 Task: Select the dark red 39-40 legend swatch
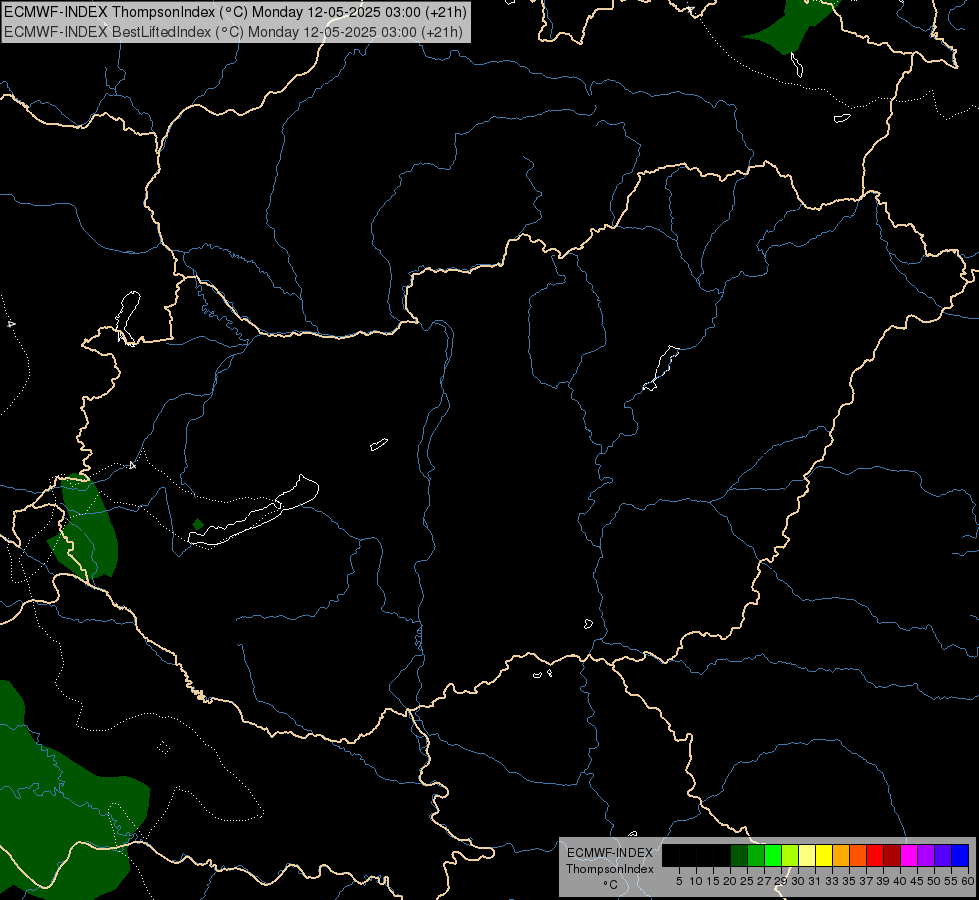[892, 855]
